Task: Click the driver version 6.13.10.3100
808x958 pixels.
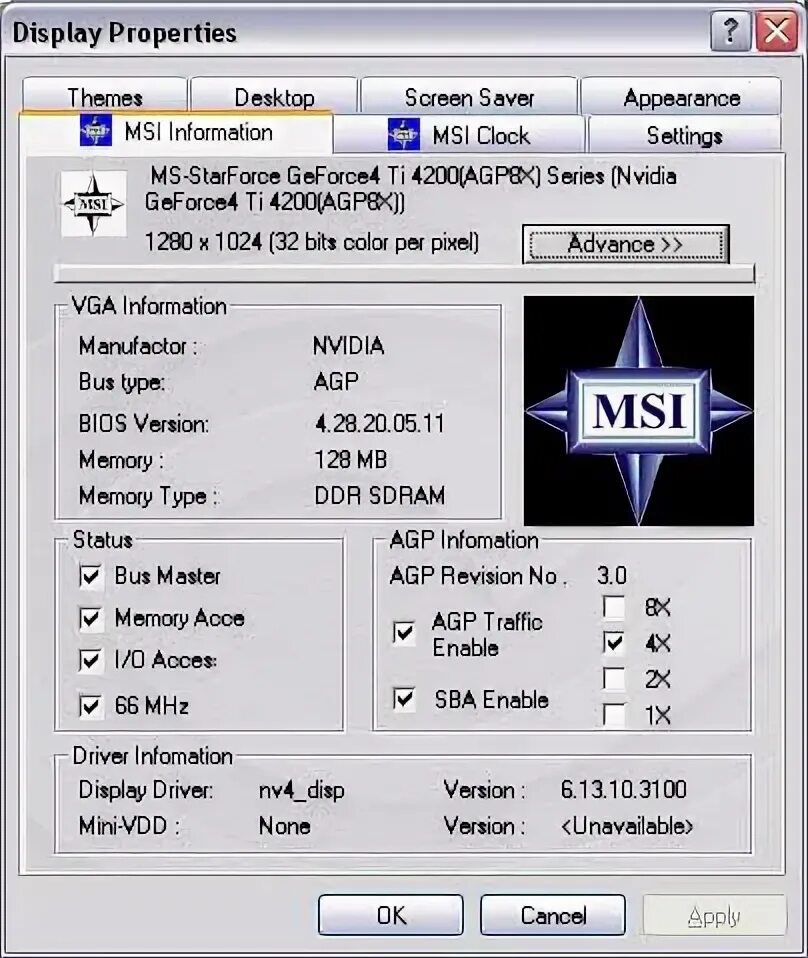Action: [x=623, y=789]
